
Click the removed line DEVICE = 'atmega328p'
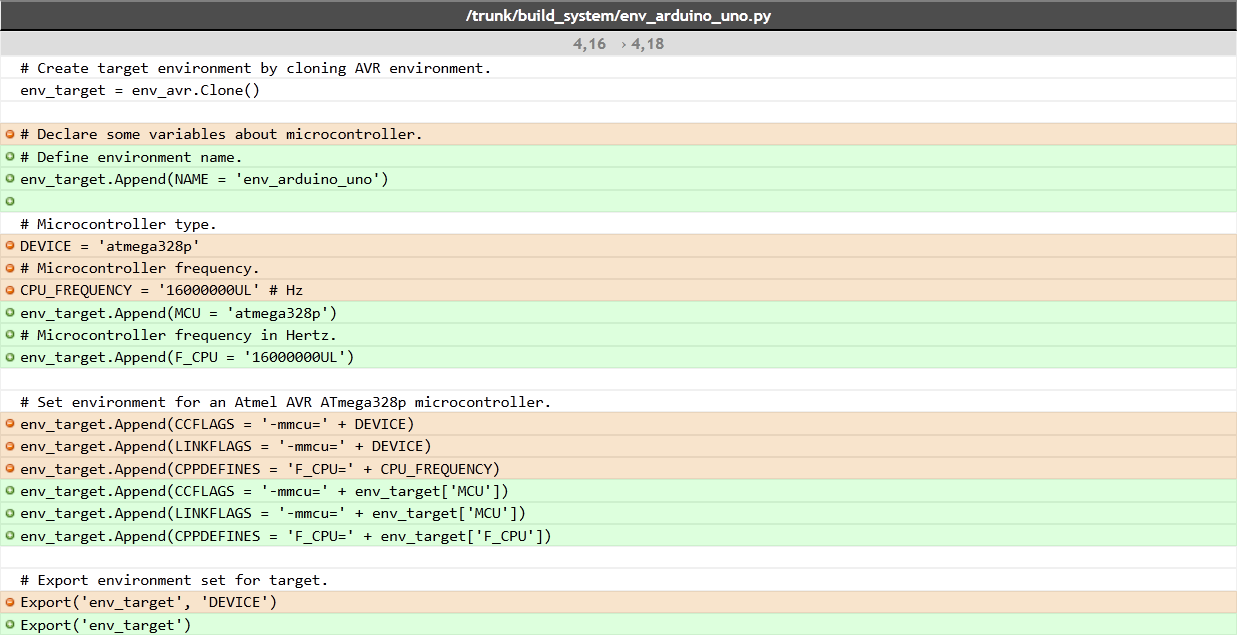tap(618, 246)
